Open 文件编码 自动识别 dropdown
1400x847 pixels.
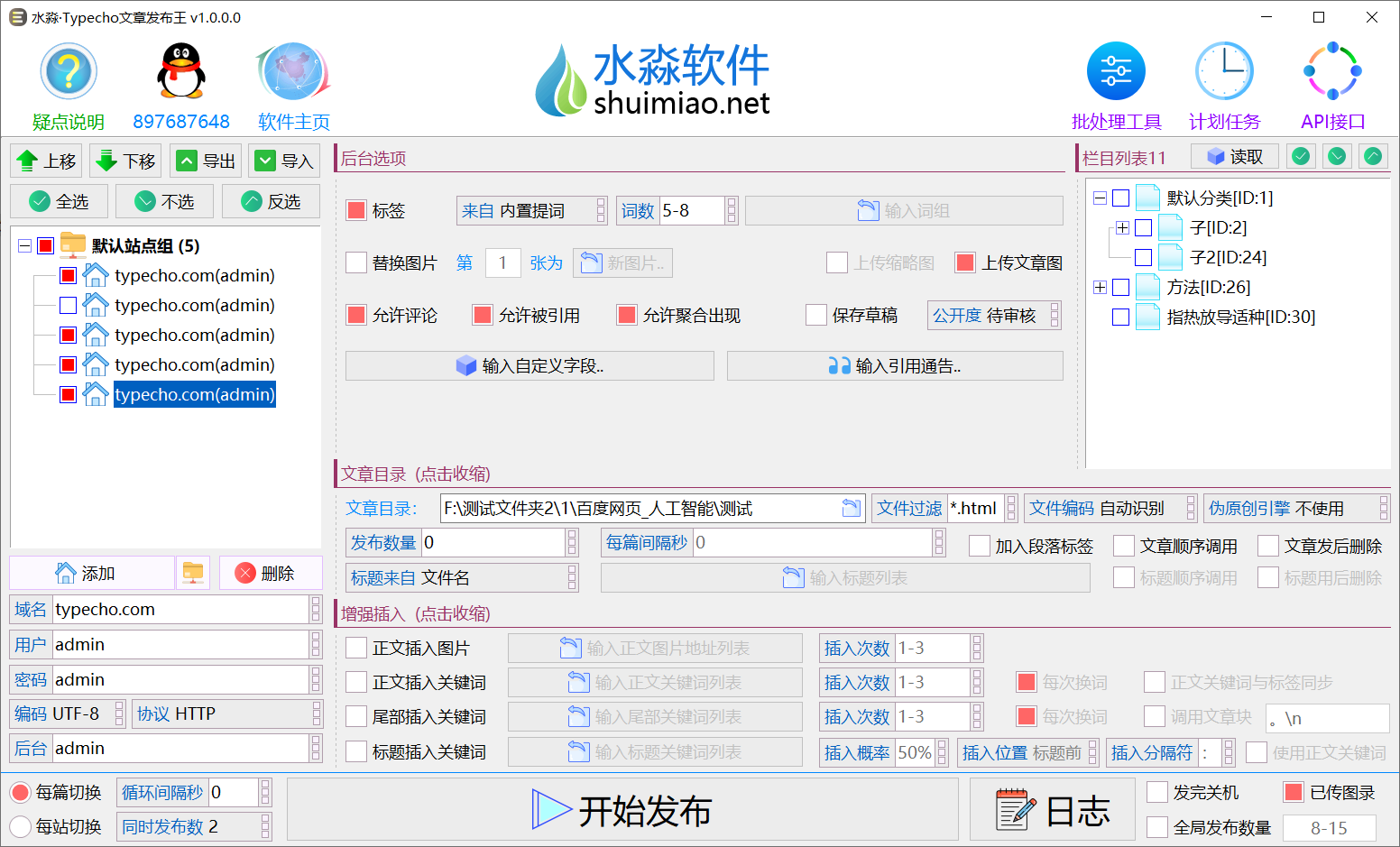tap(1110, 508)
